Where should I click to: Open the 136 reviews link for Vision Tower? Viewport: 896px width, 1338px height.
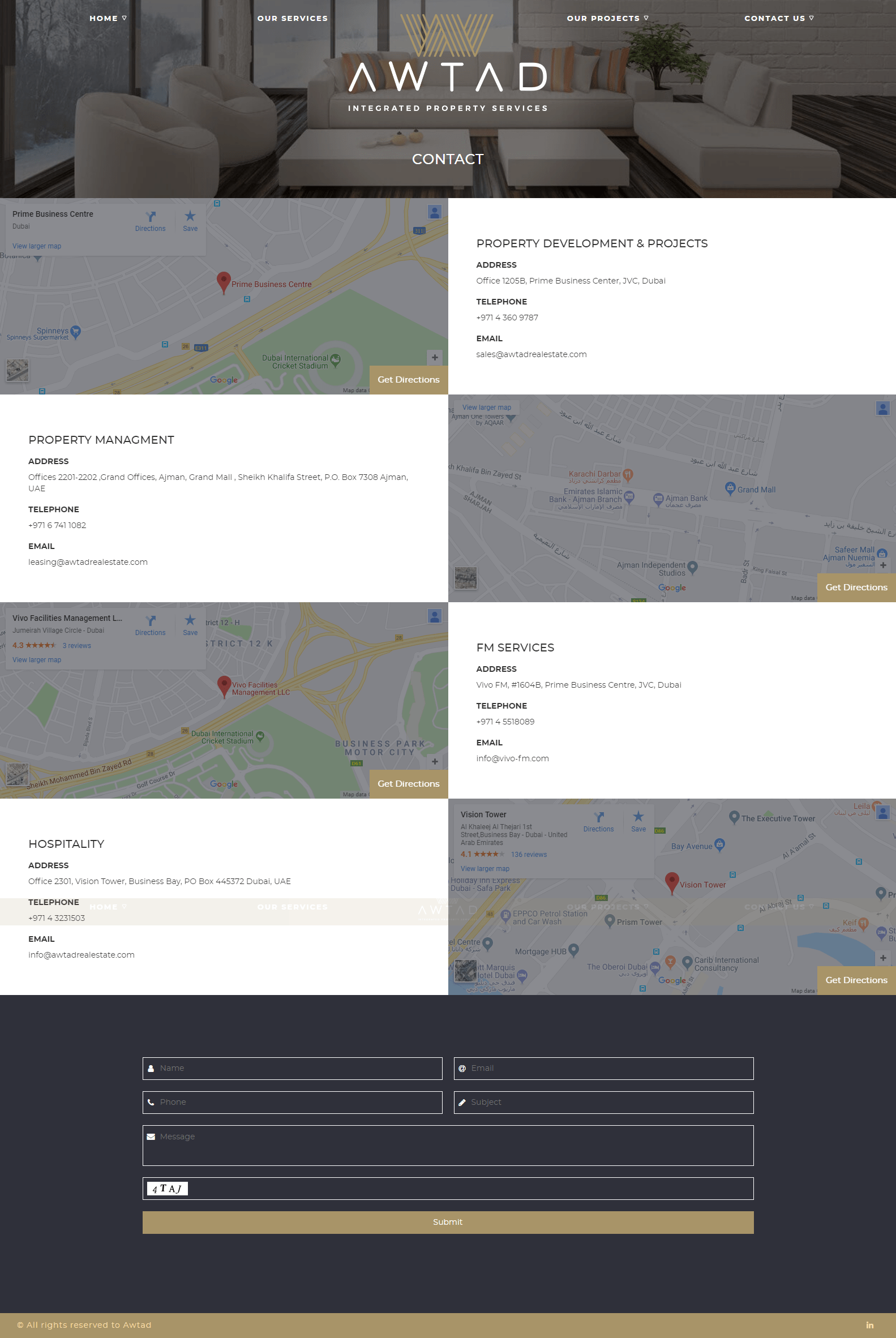(529, 855)
